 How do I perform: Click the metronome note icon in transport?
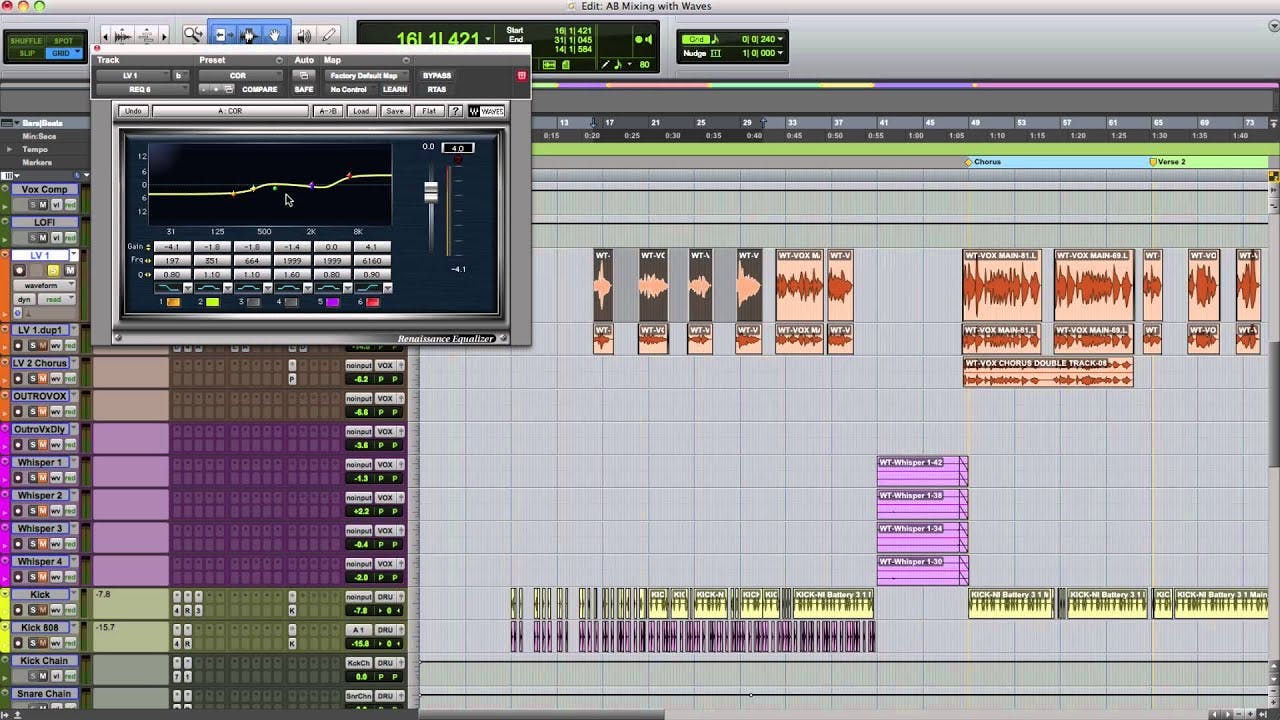coord(618,64)
